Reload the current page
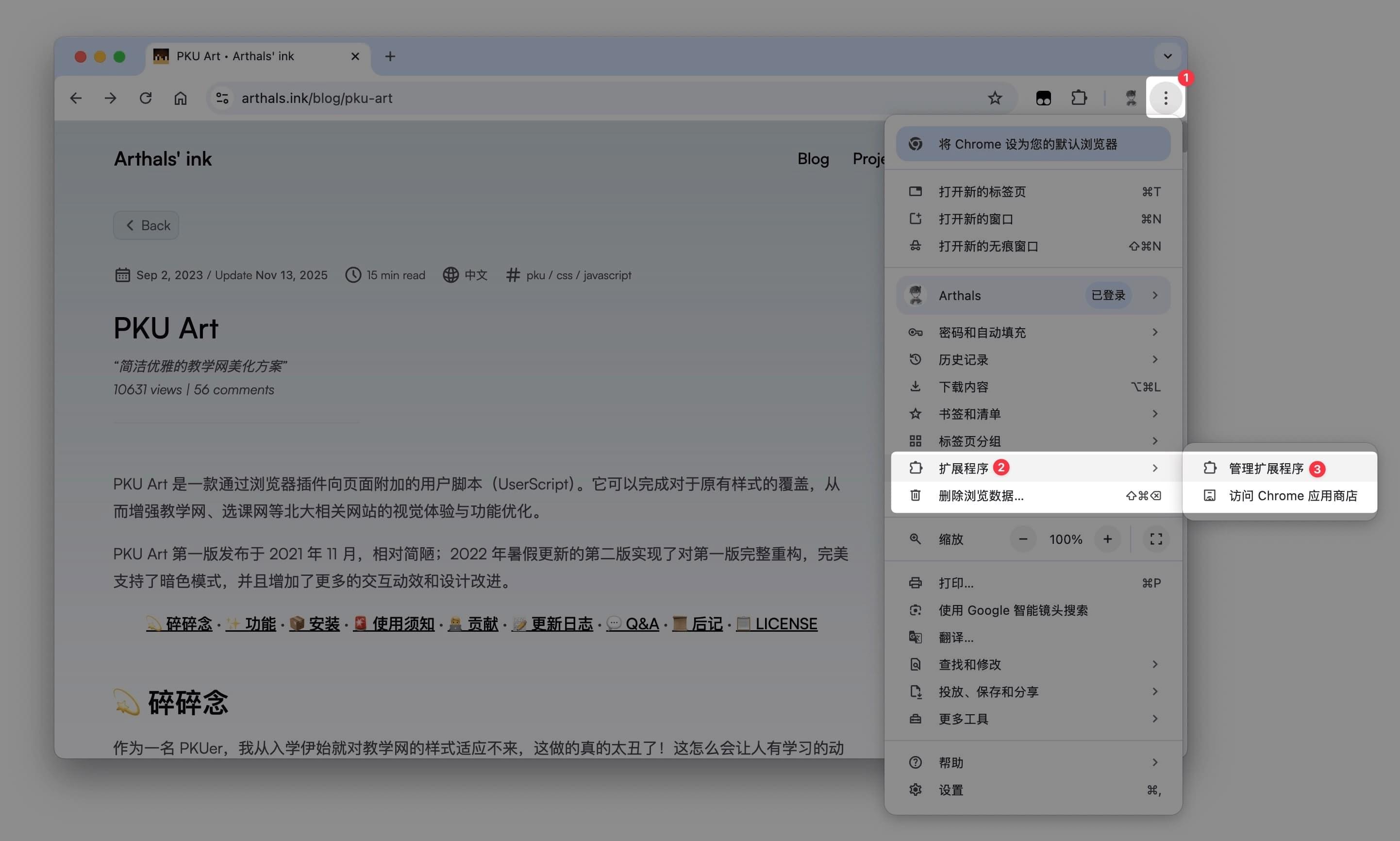The image size is (1400, 841). coord(146,98)
